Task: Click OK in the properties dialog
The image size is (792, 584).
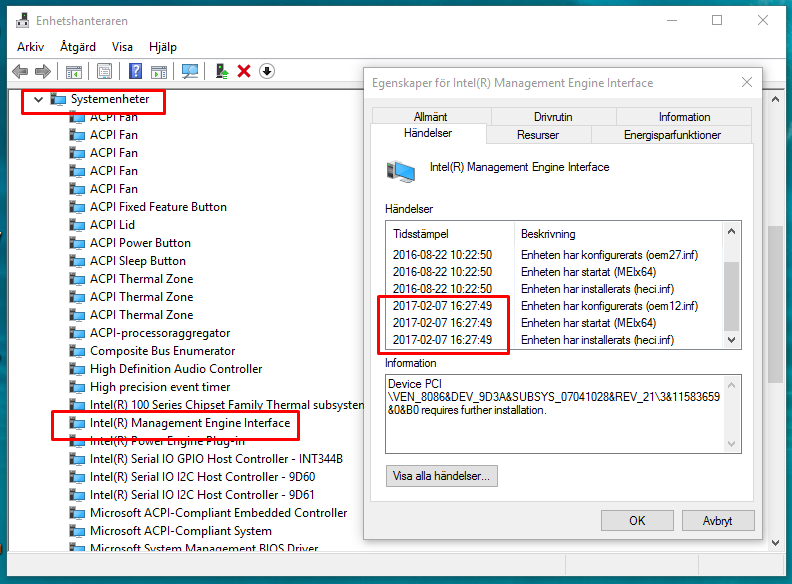Action: click(x=637, y=520)
